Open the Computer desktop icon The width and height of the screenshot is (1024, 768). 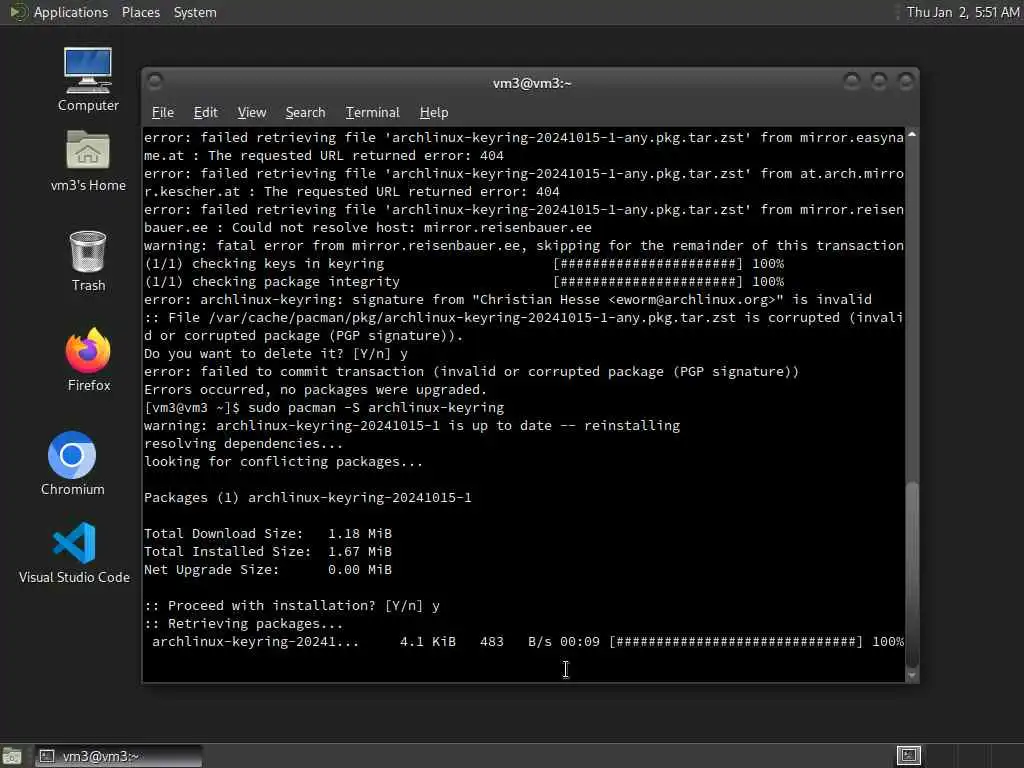pyautogui.click(x=88, y=80)
